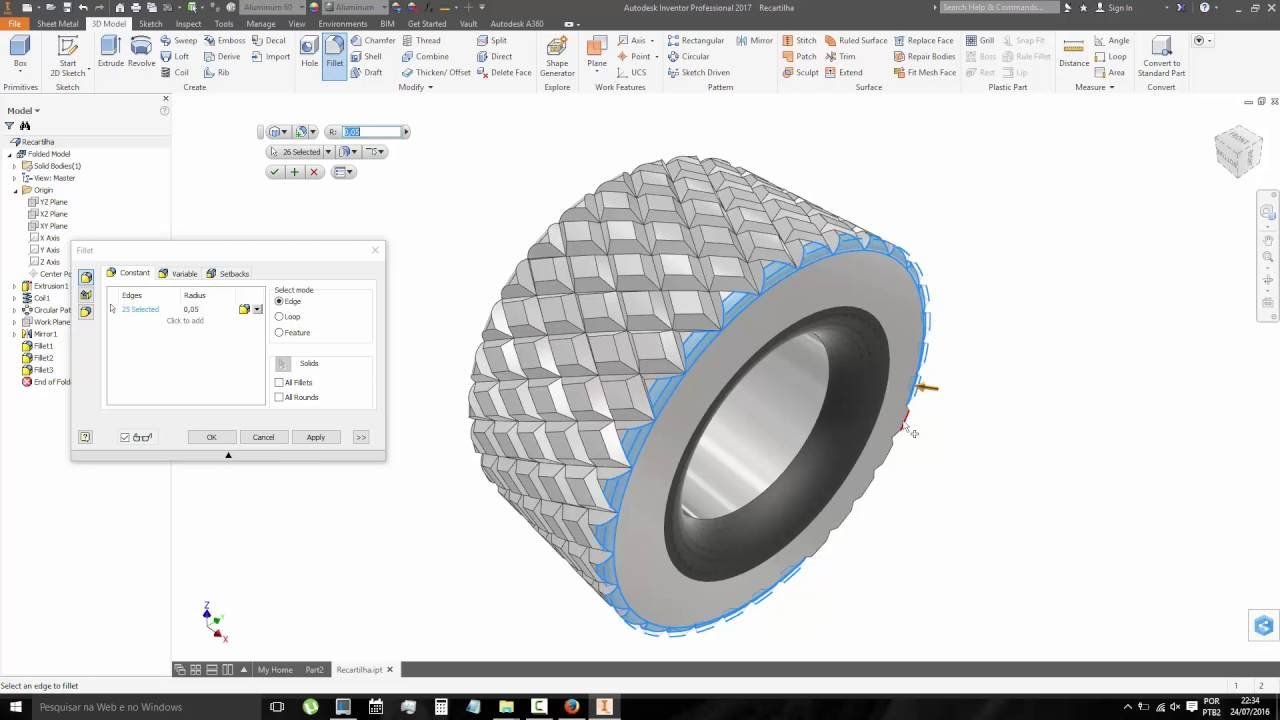Image resolution: width=1280 pixels, height=720 pixels.
Task: Click the ViewCube in the viewport
Action: (1238, 152)
